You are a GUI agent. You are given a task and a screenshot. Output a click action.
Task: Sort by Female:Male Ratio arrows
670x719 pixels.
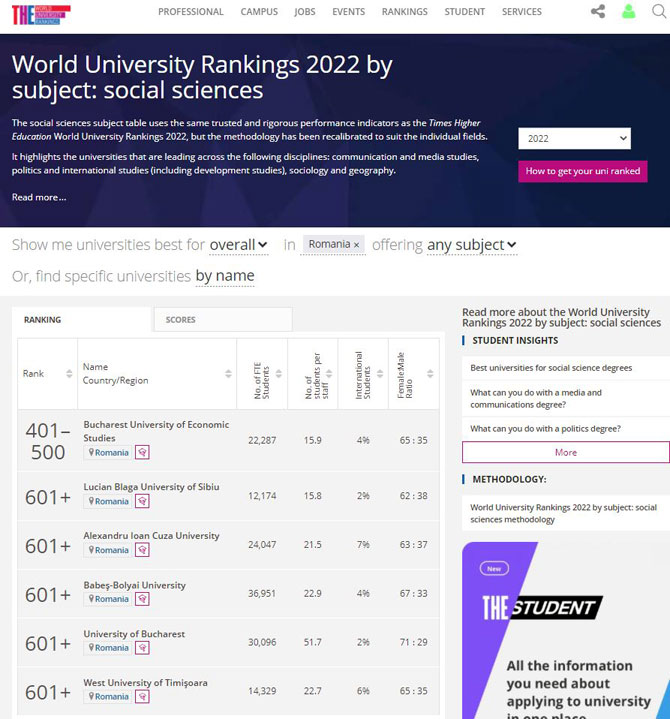click(x=430, y=374)
